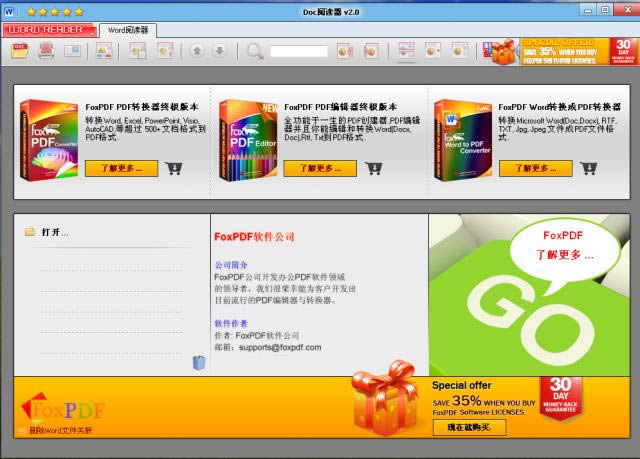Click the orange gift box in bottom banner
The width and height of the screenshot is (640, 459).
click(x=384, y=398)
